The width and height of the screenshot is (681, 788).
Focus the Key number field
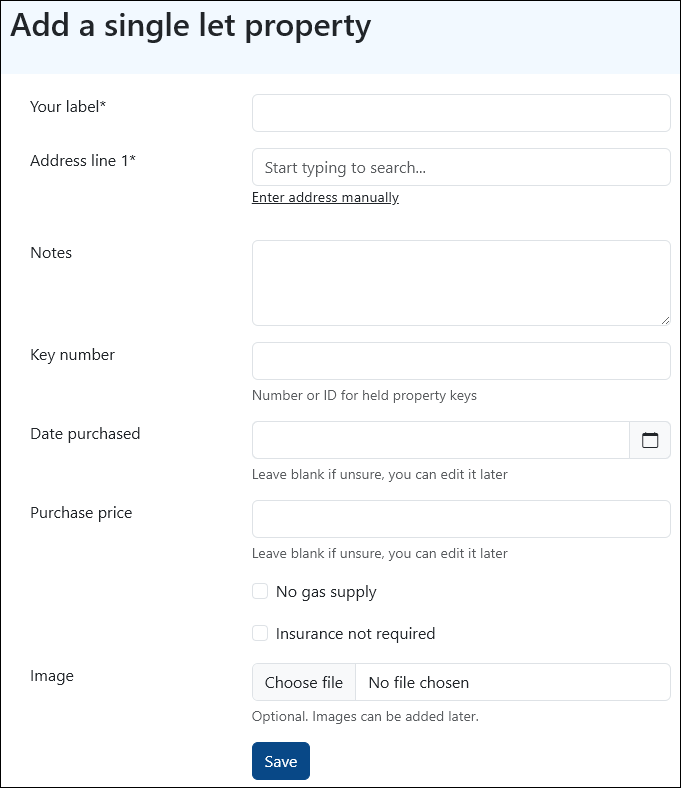[461, 361]
